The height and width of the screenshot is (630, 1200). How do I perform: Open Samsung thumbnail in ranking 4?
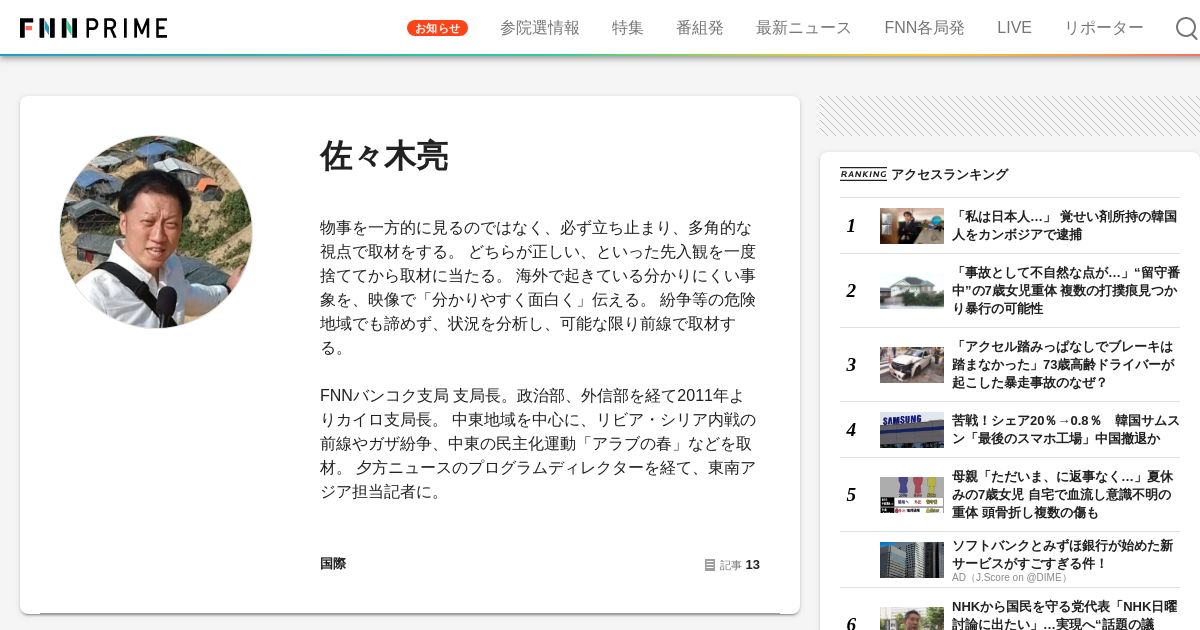912,430
